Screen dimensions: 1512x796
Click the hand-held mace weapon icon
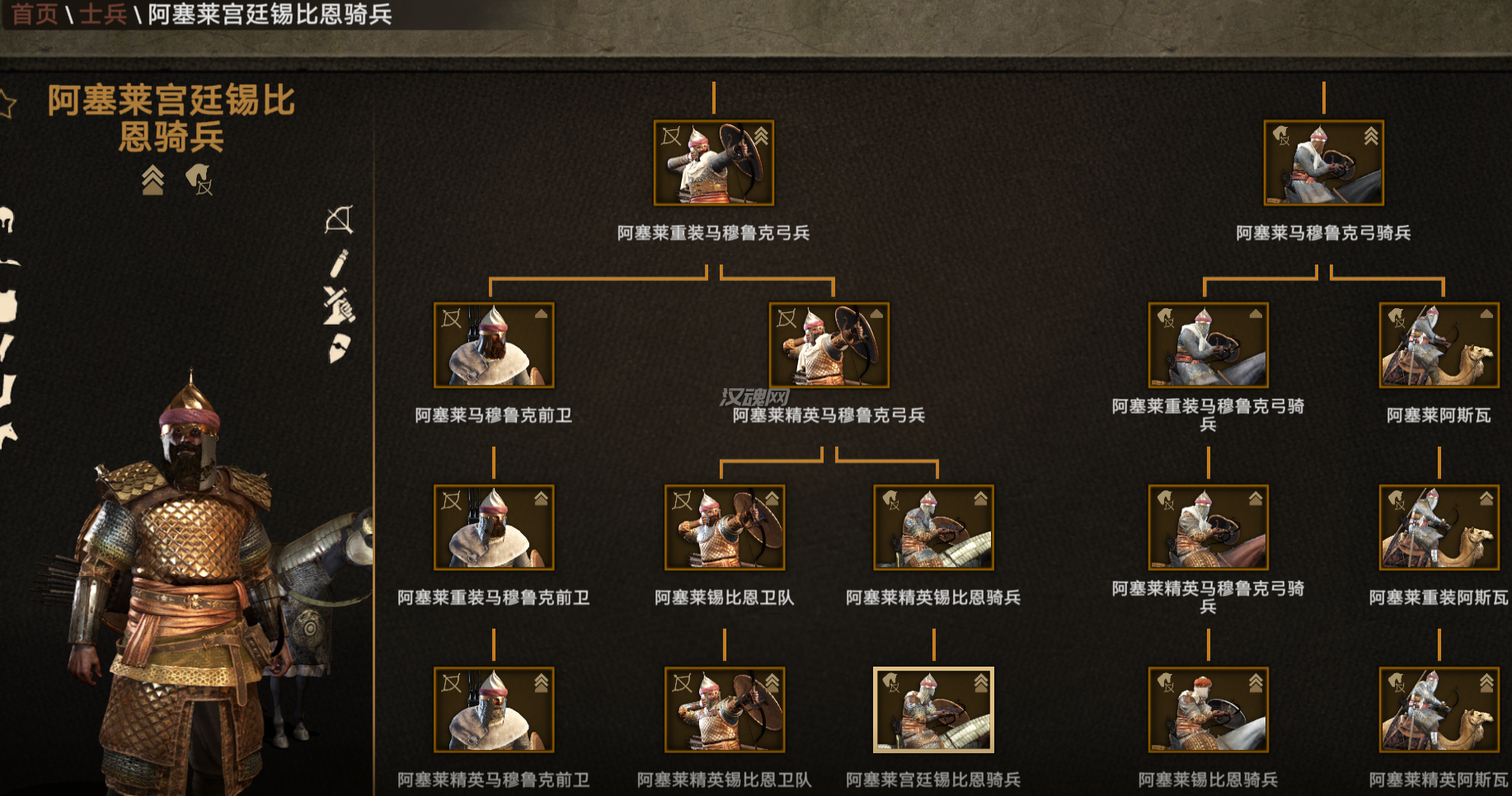339,305
